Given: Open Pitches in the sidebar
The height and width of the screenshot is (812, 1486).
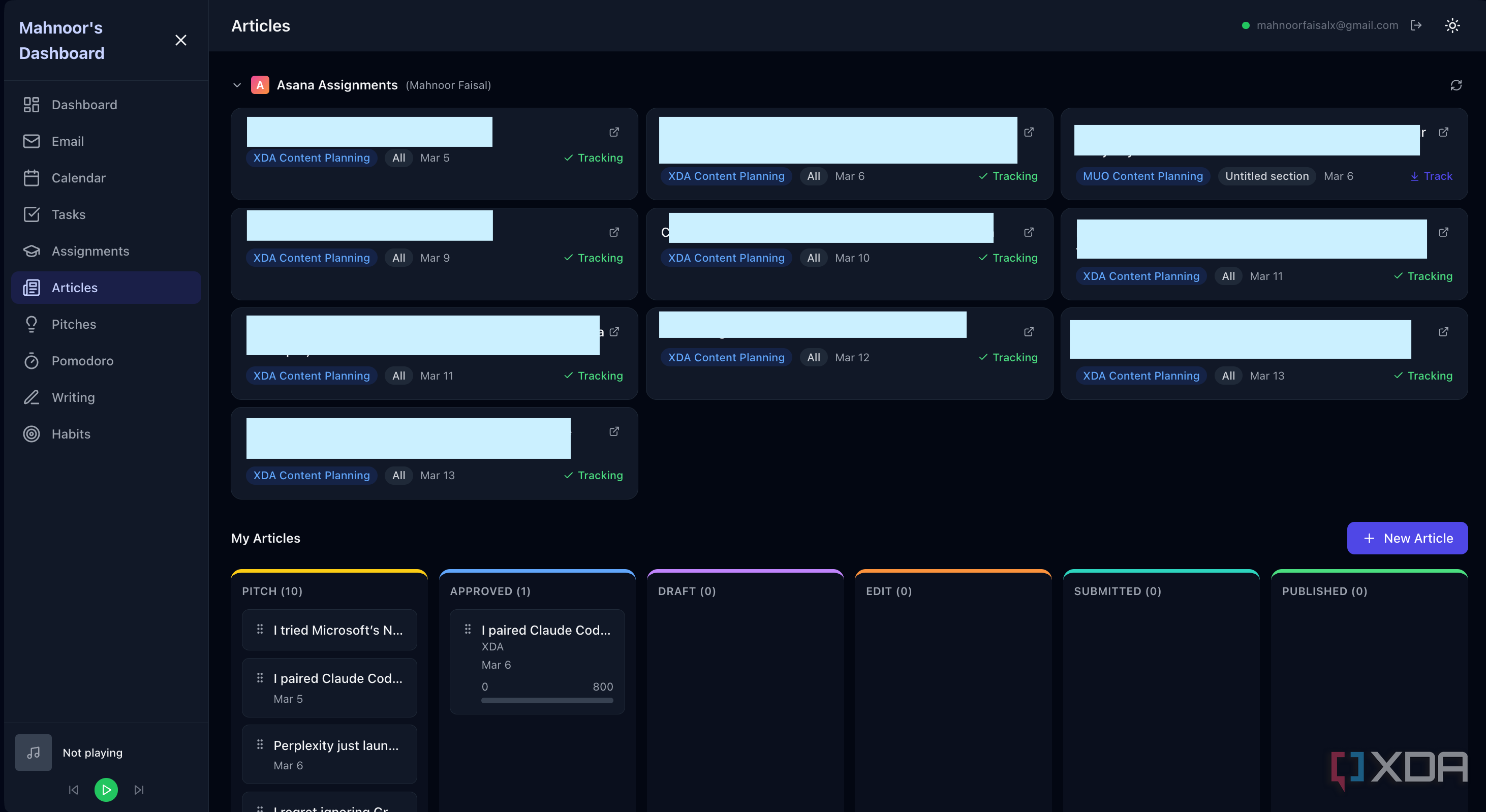Looking at the screenshot, I should click(106, 324).
